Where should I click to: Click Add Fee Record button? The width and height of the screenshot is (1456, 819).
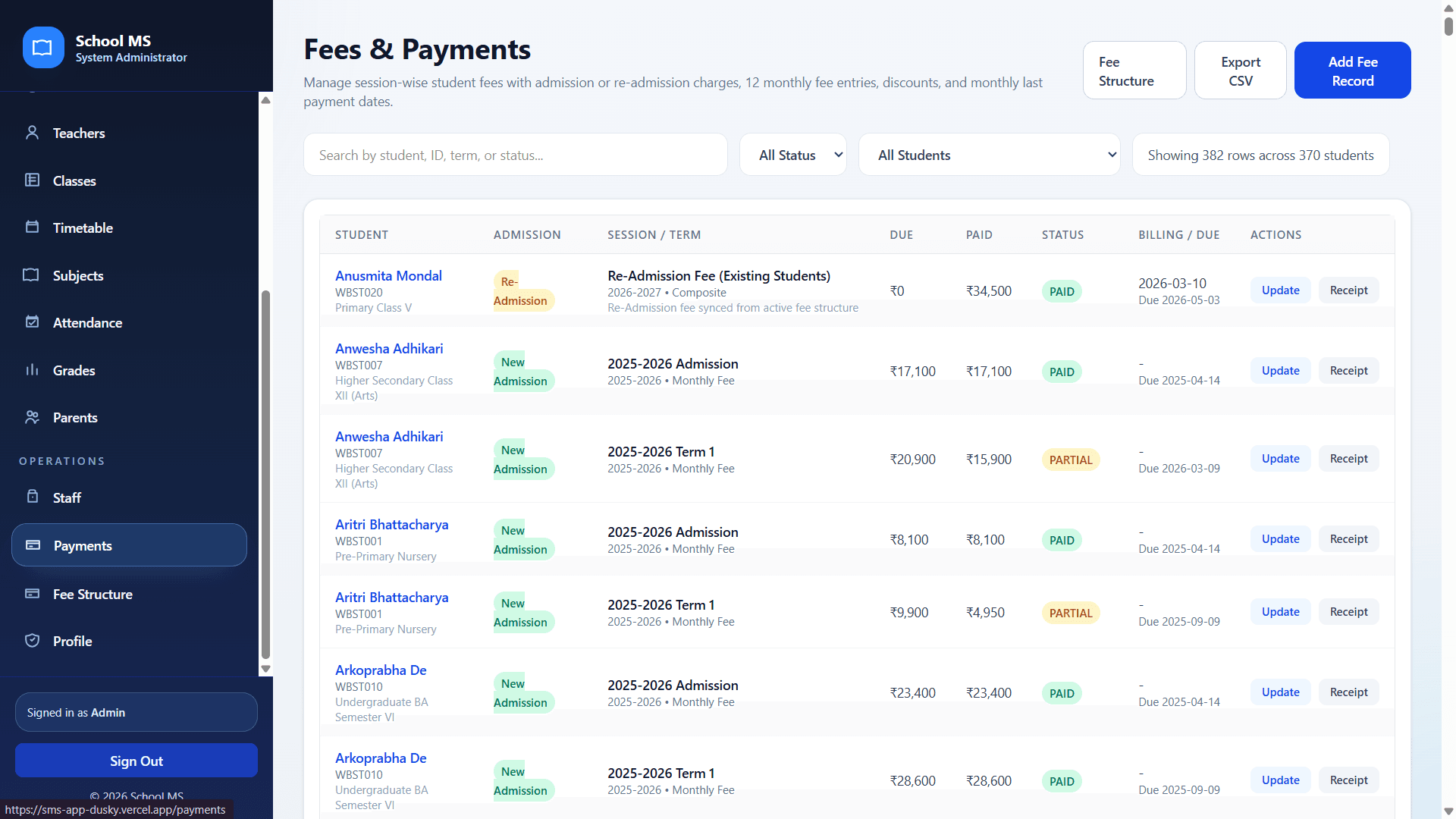pyautogui.click(x=1353, y=71)
